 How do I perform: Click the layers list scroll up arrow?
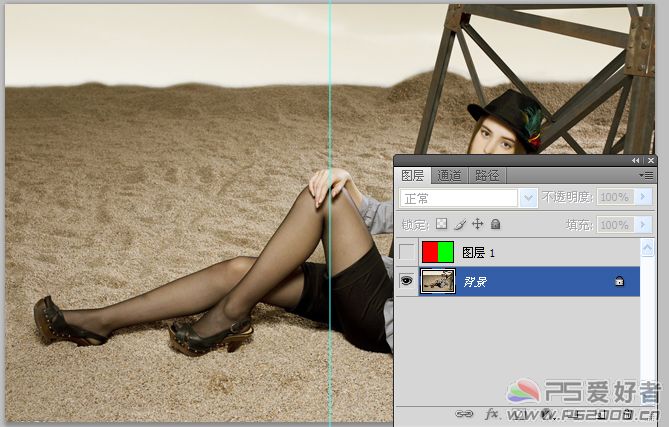pos(648,247)
